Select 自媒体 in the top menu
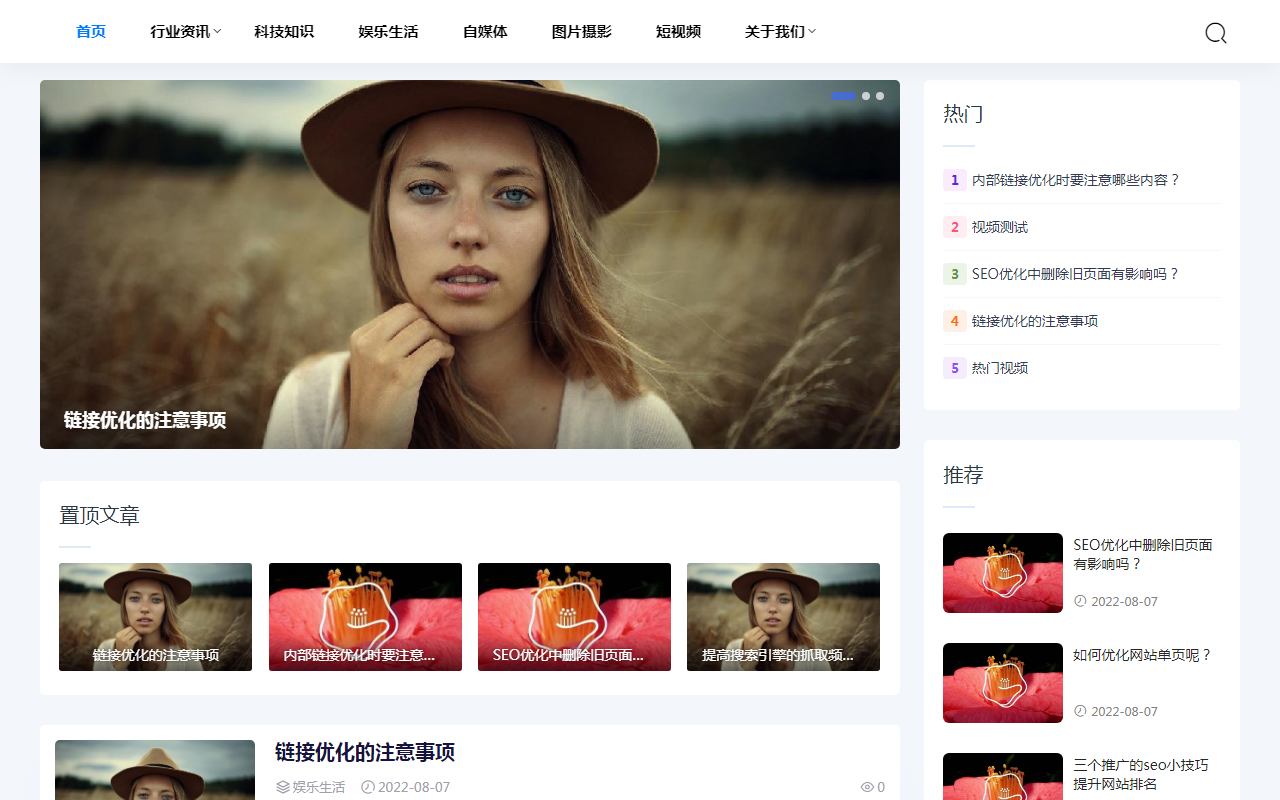The image size is (1280, 800). click(485, 32)
